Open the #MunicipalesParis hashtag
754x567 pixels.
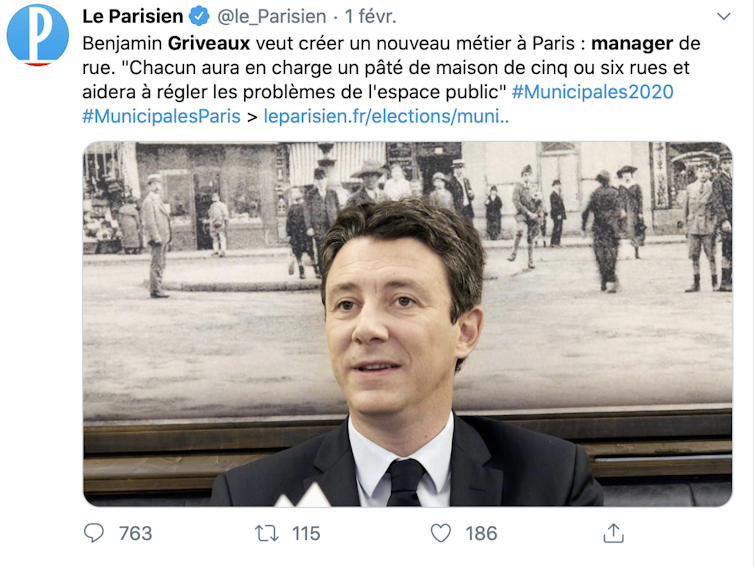click(162, 116)
